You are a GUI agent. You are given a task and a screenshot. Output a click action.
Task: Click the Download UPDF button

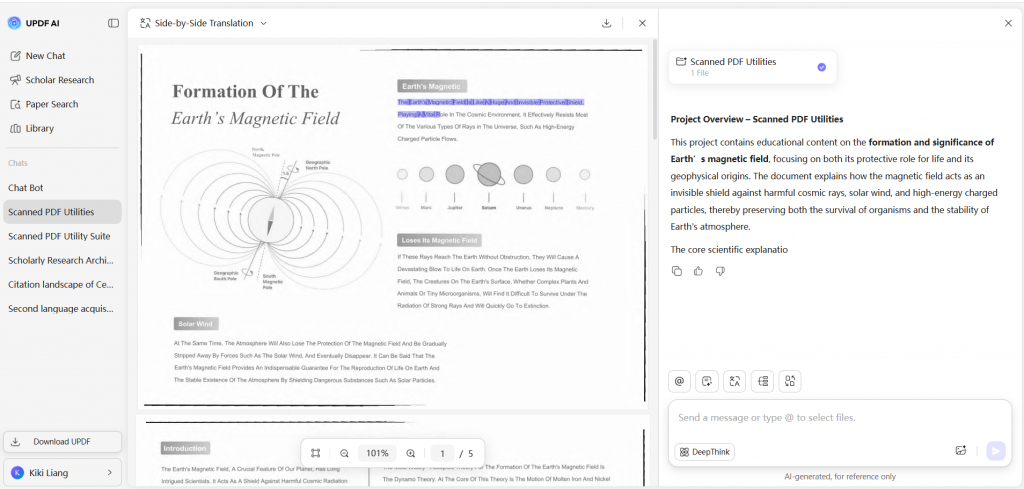62,441
